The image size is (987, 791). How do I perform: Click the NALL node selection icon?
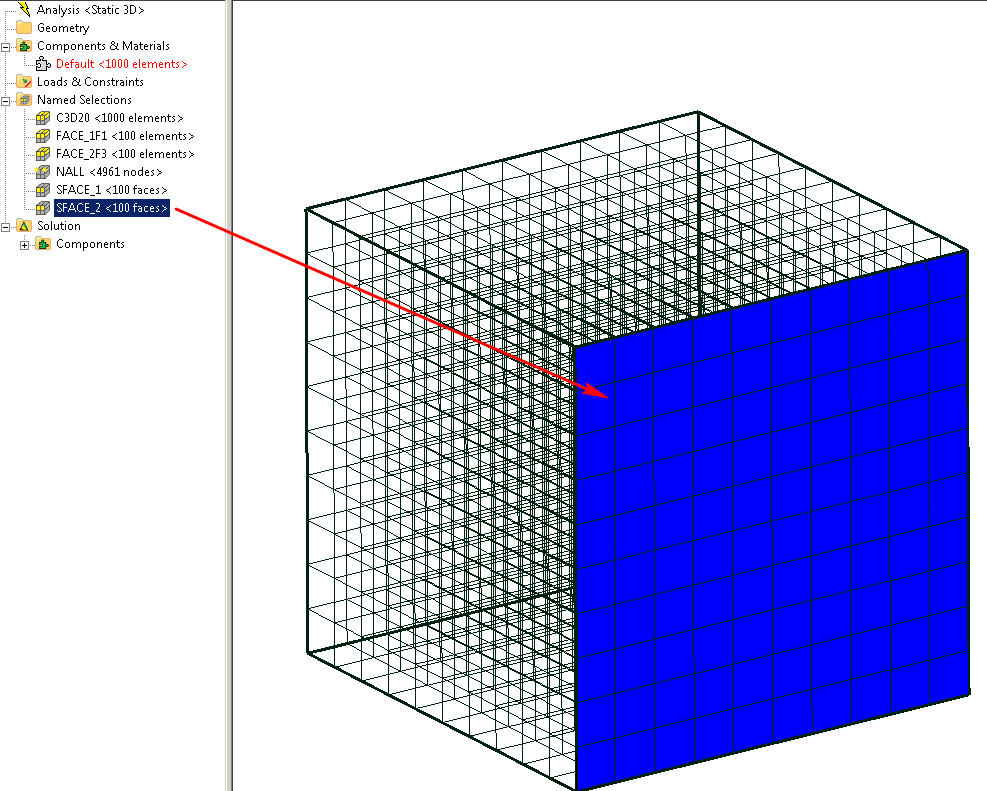tap(43, 172)
